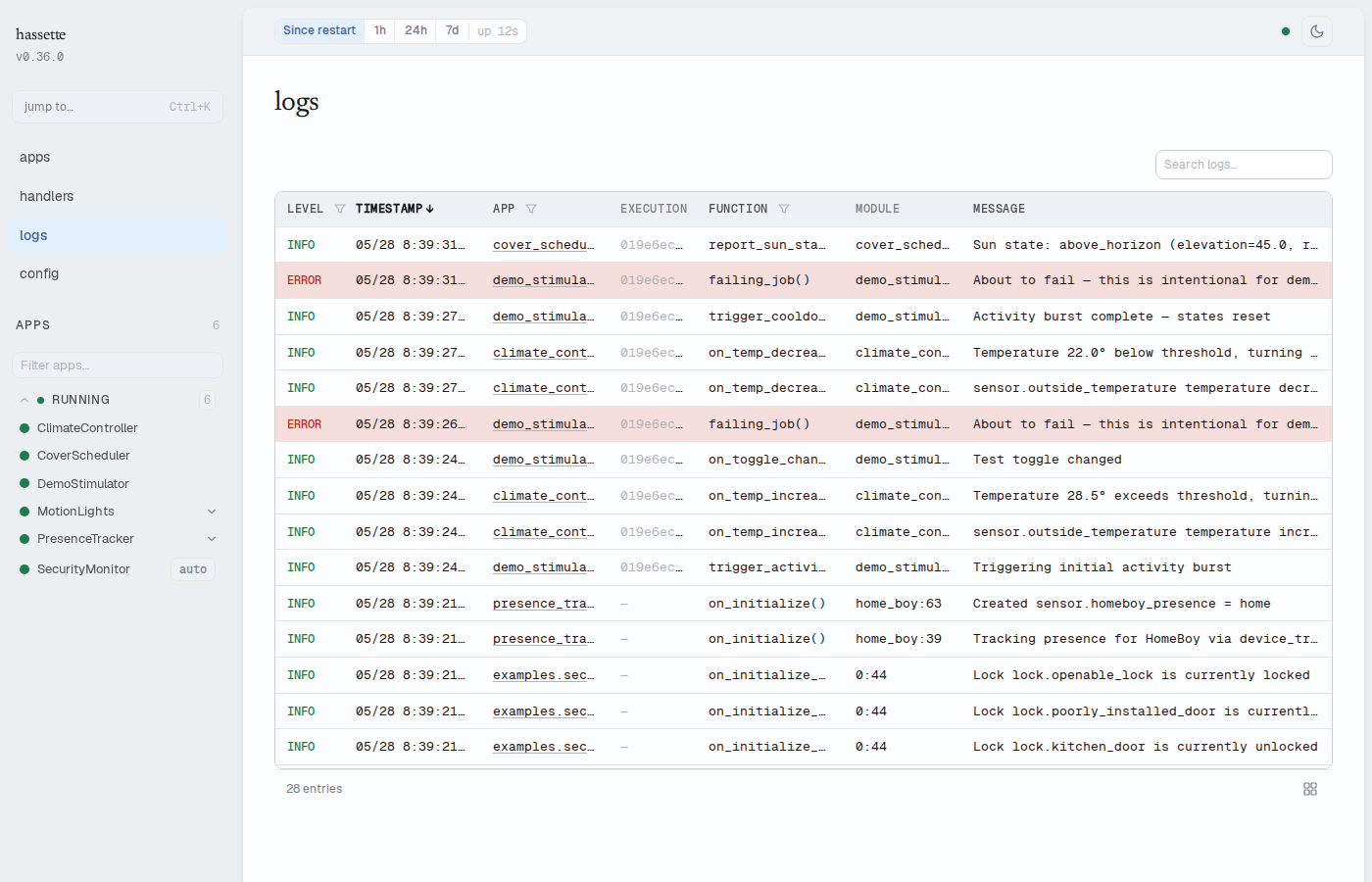Click the TIMESTAMP sort arrow
1372x882 pixels.
(430, 209)
